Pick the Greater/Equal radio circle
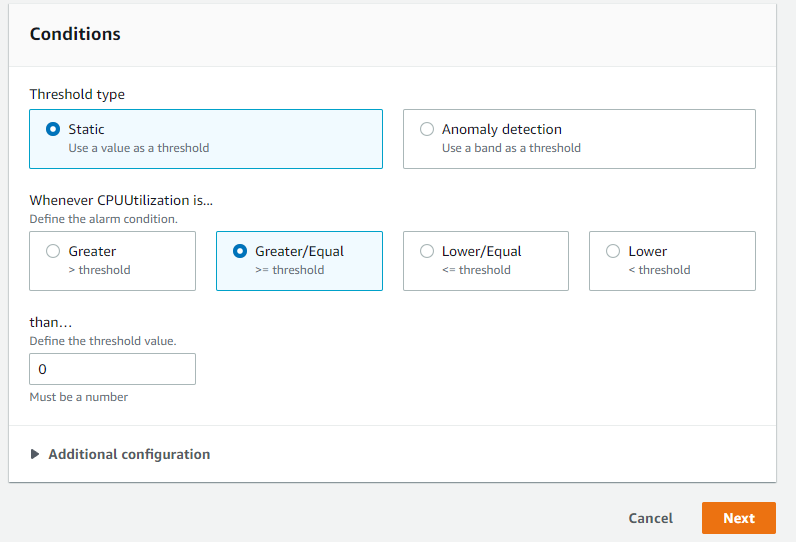This screenshot has width=796, height=542. pyautogui.click(x=240, y=251)
